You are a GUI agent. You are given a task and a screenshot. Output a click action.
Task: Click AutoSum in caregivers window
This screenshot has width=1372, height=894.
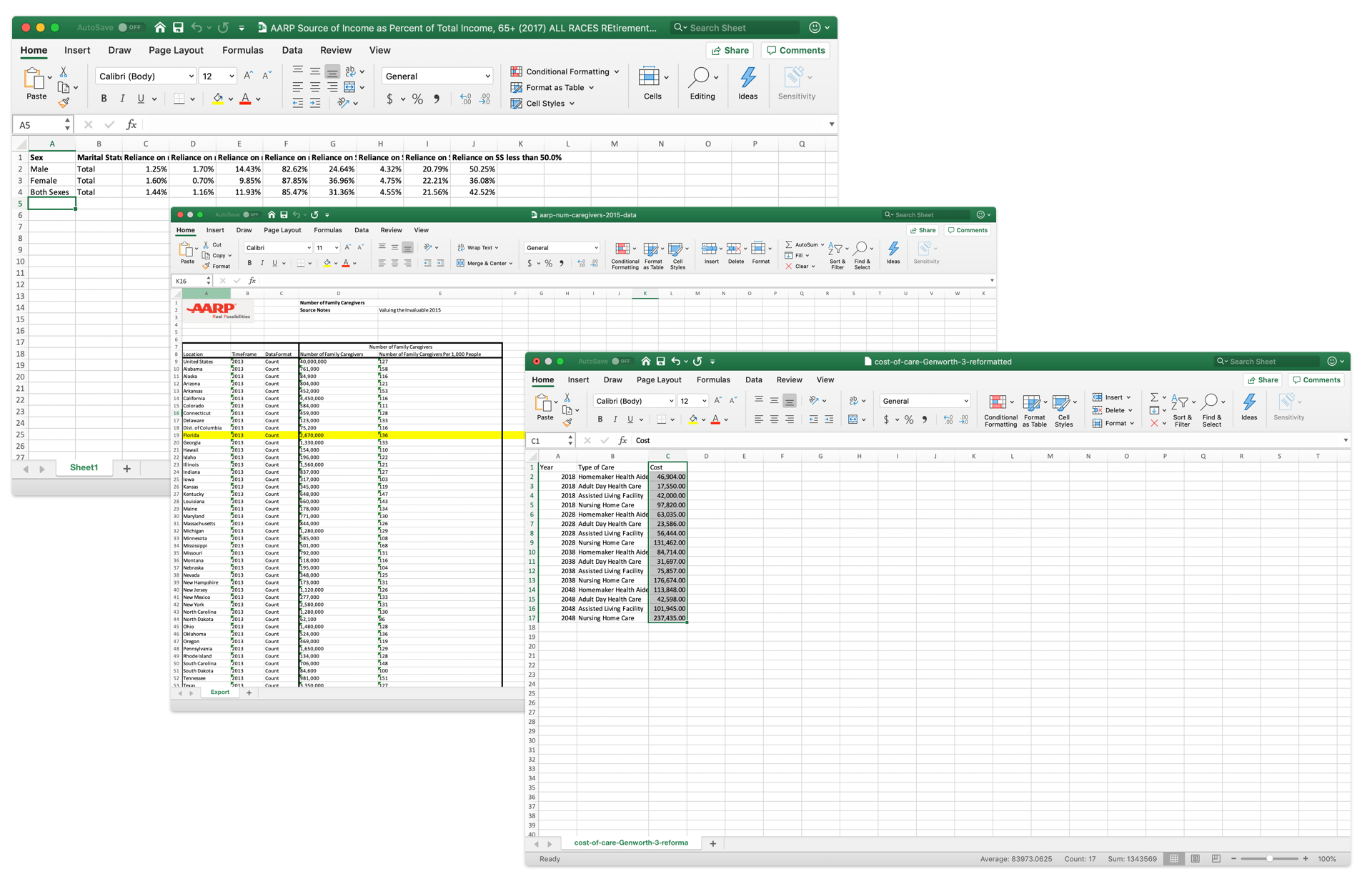(805, 244)
